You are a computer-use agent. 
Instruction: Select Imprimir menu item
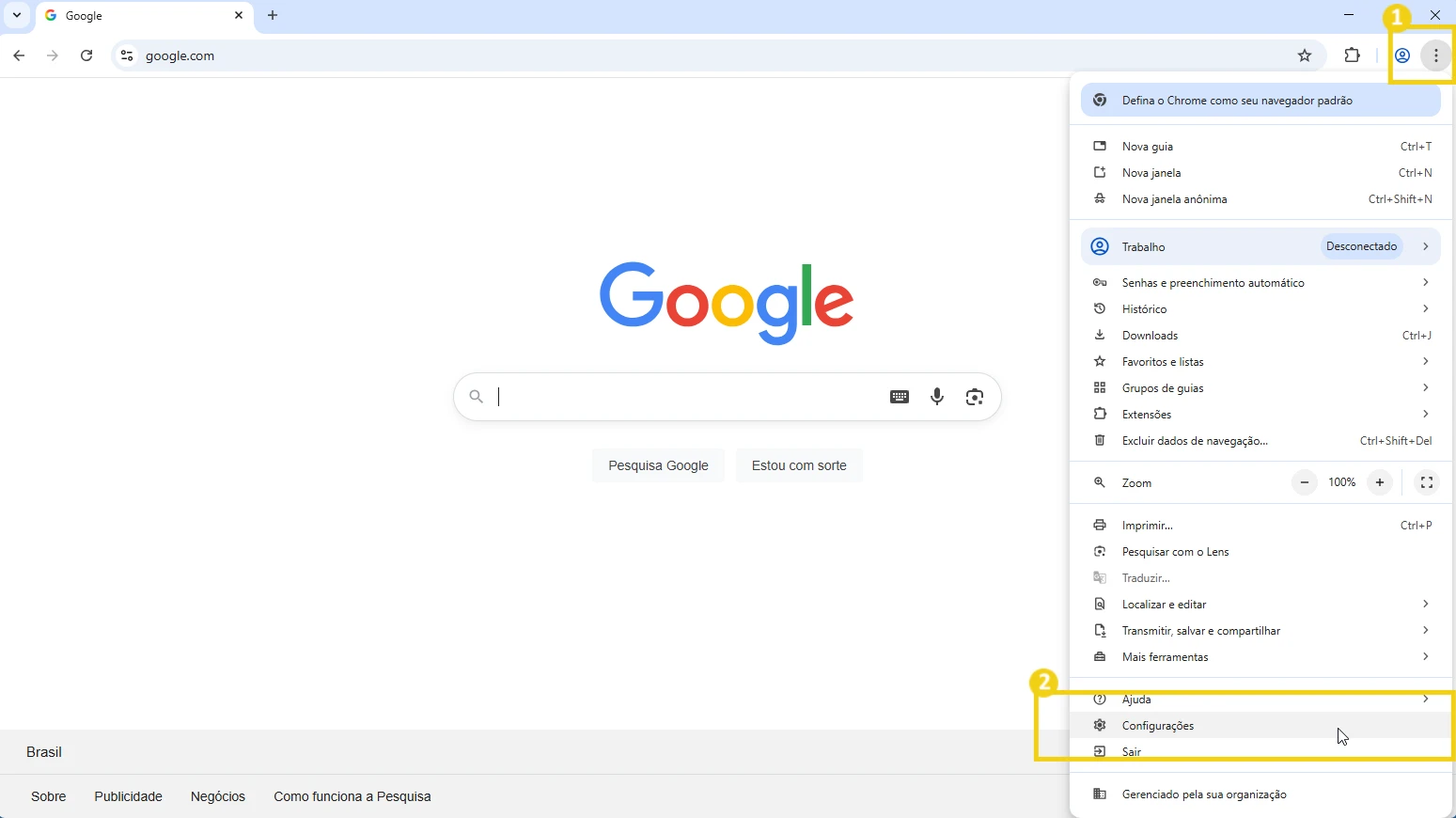pyautogui.click(x=1260, y=526)
